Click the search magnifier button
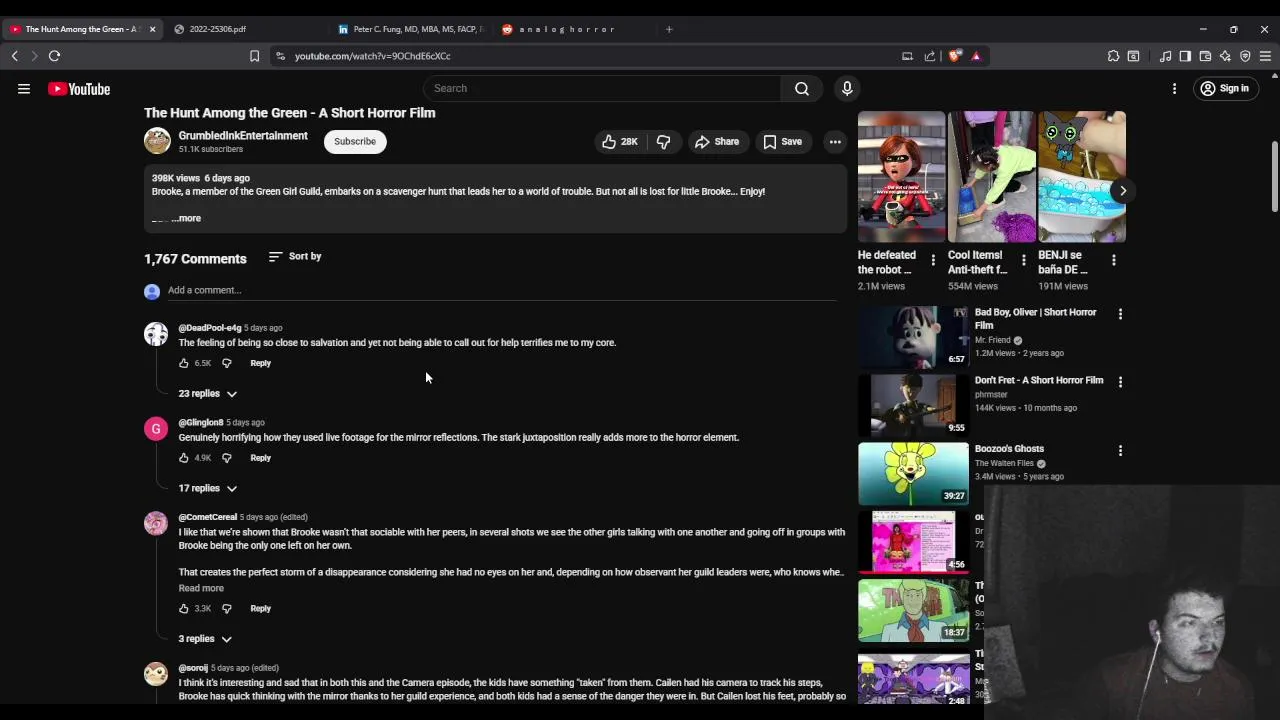1280x720 pixels. coord(802,88)
